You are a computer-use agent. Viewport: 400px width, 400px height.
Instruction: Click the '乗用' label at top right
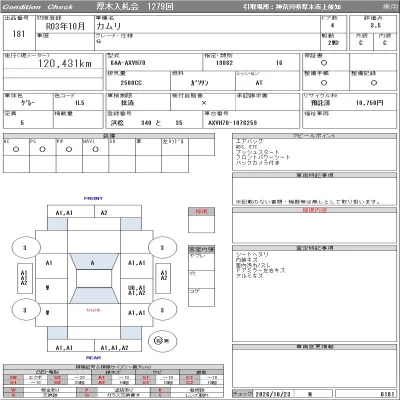(x=389, y=7)
